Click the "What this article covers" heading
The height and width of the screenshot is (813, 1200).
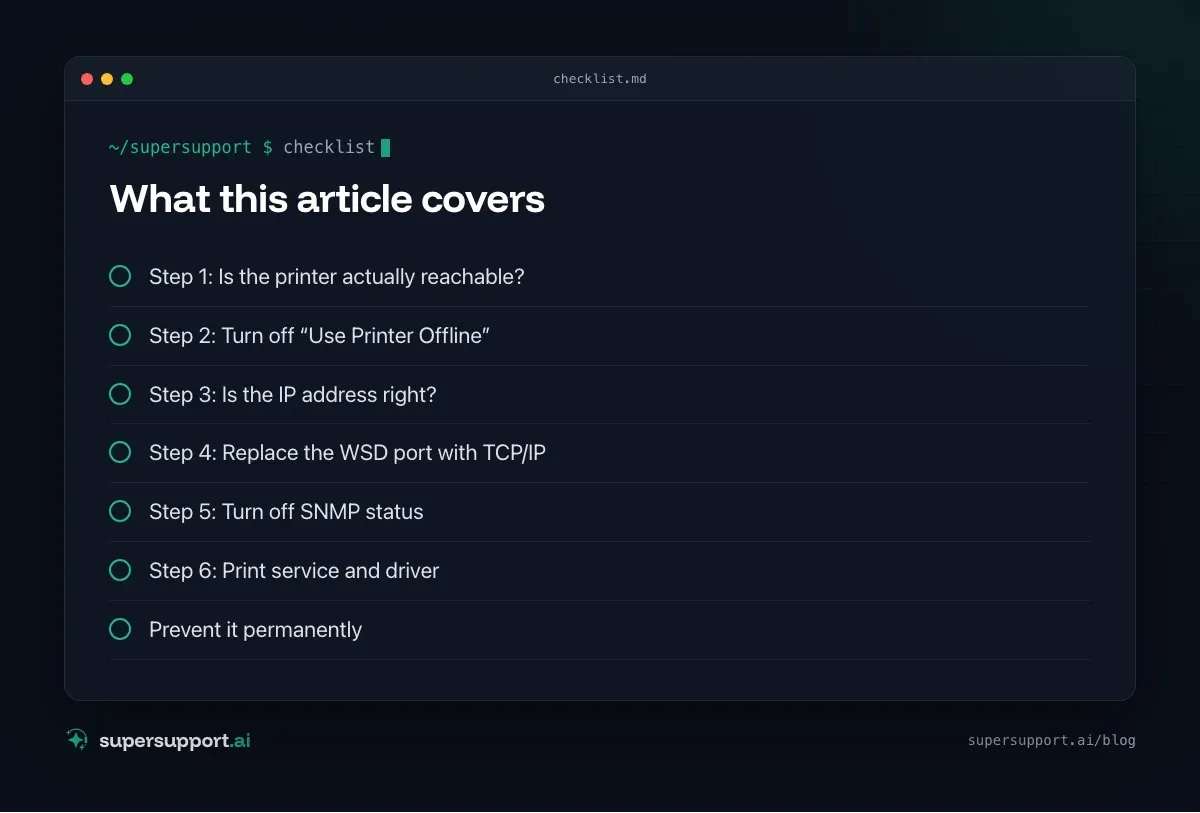[x=327, y=199]
